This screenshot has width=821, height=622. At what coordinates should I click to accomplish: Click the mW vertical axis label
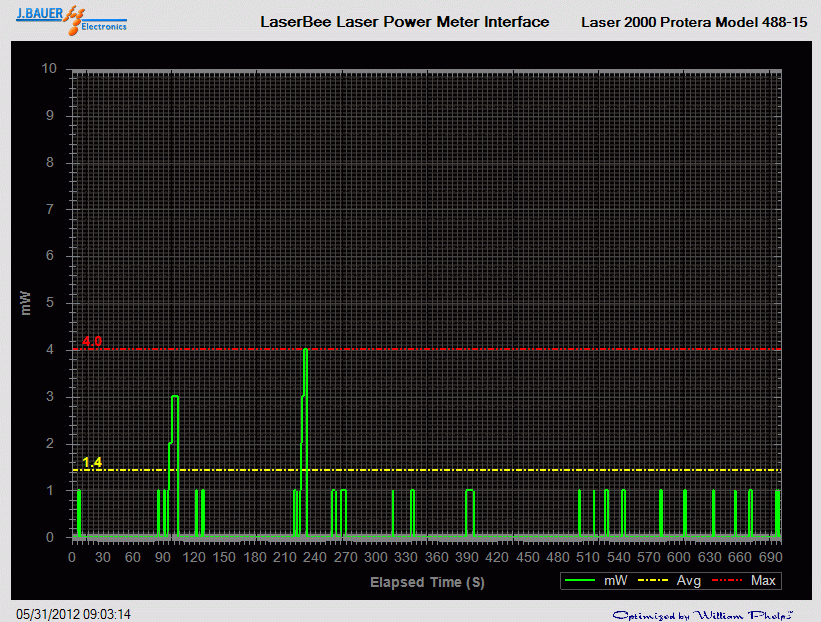25,302
